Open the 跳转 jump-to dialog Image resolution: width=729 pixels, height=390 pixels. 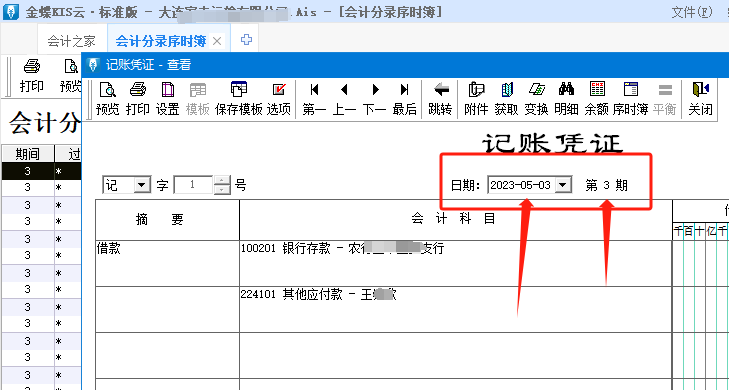tap(440, 99)
